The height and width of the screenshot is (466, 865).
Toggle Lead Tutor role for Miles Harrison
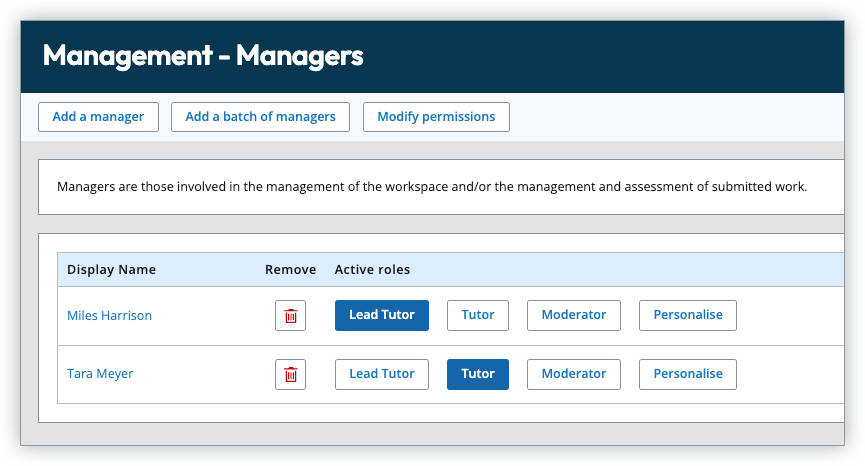(381, 315)
